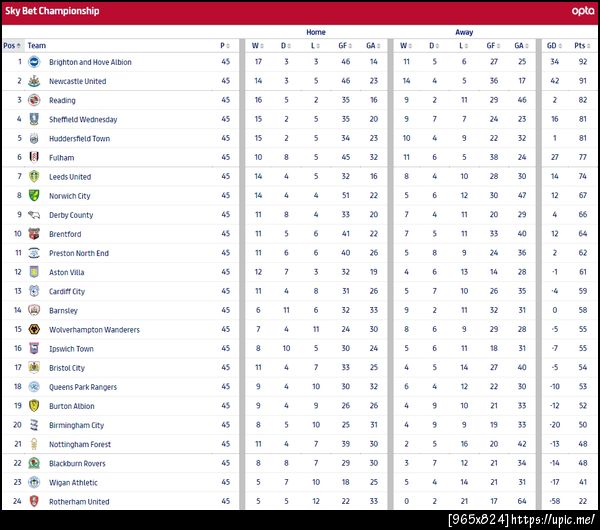Click the Away section header
Image resolution: width=600 pixels, height=530 pixels.
pyautogui.click(x=464, y=32)
